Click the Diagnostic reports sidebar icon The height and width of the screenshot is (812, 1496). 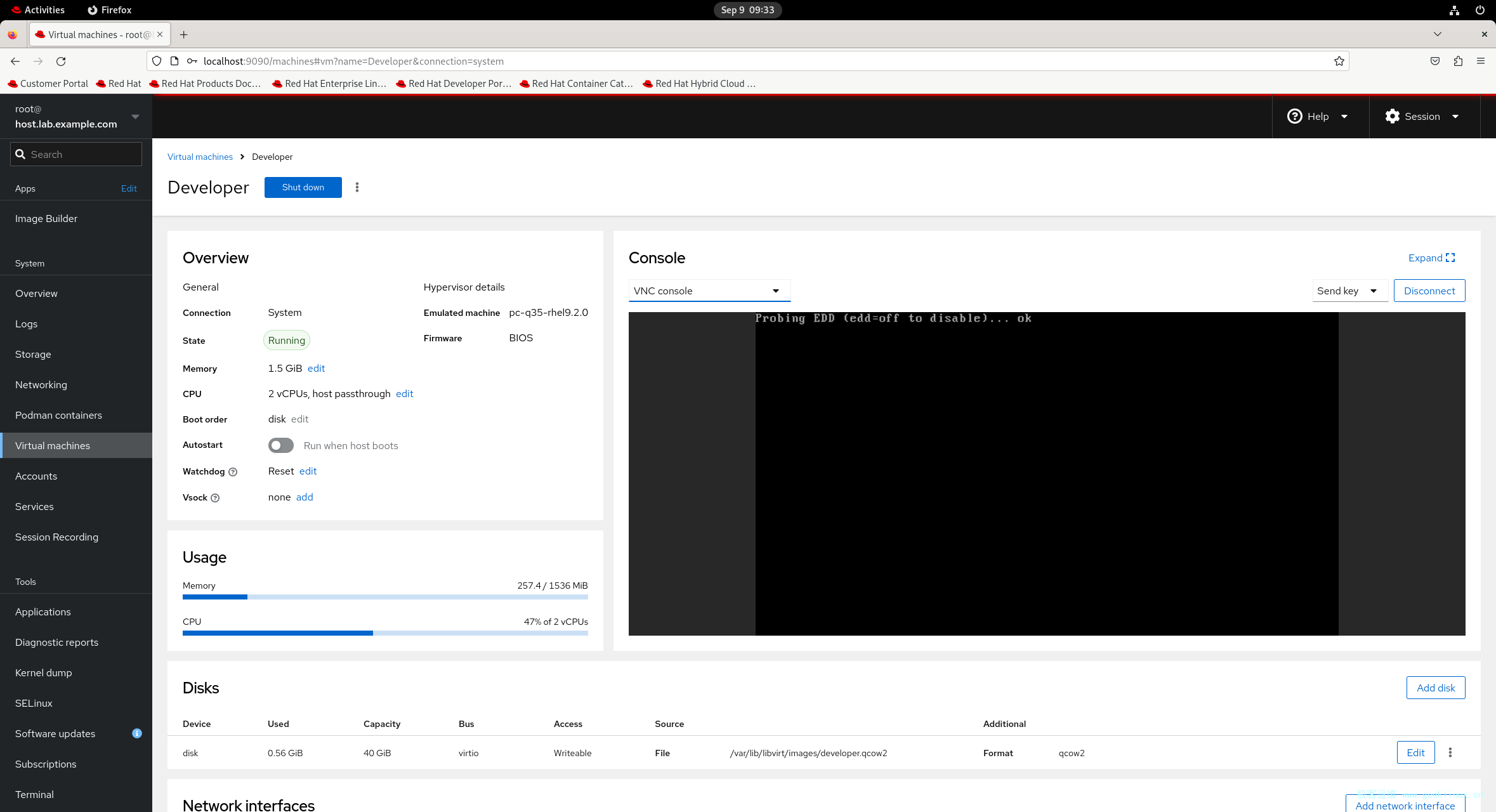[56, 642]
